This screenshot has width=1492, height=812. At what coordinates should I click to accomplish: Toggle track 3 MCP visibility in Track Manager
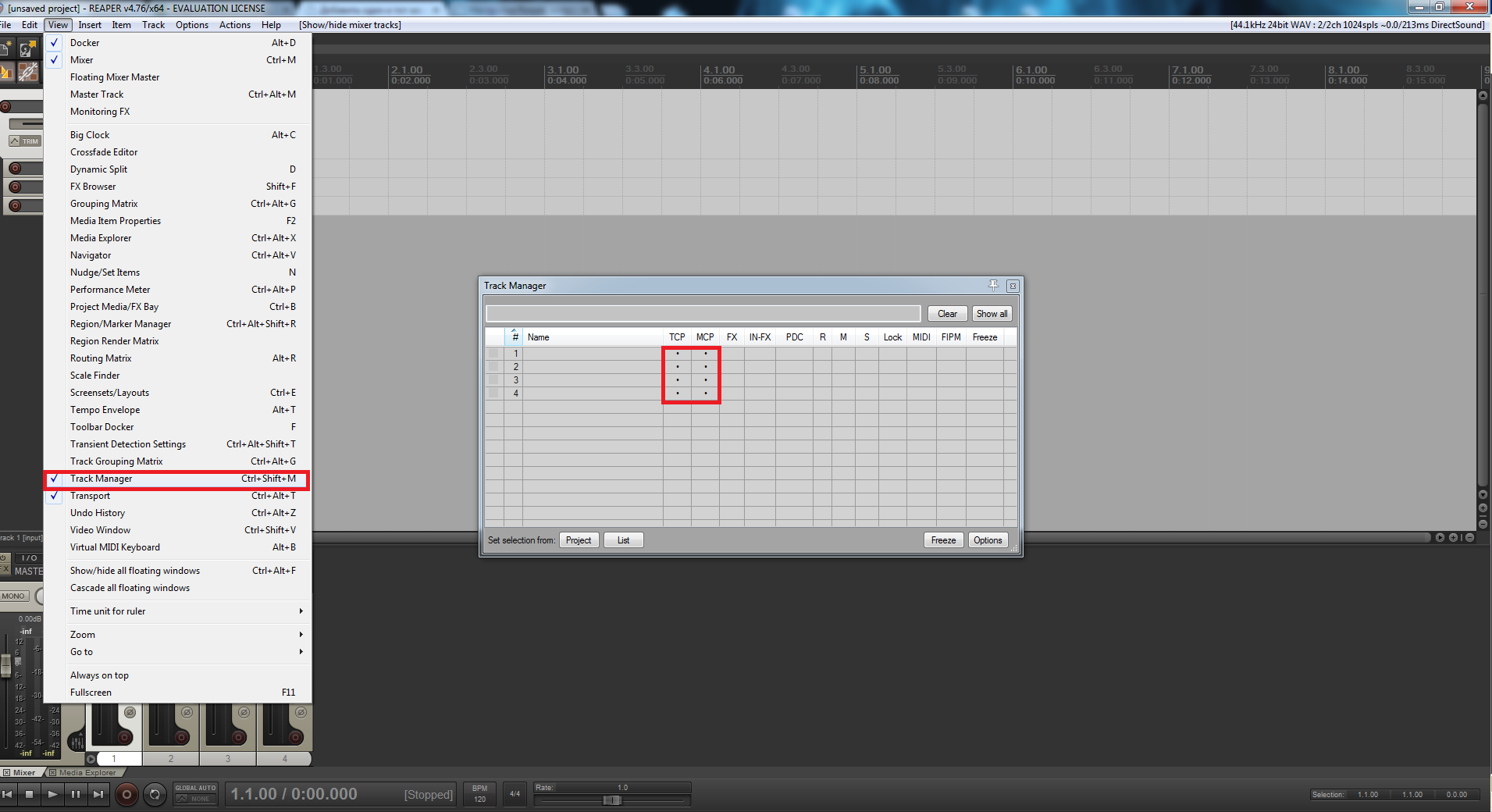click(705, 380)
